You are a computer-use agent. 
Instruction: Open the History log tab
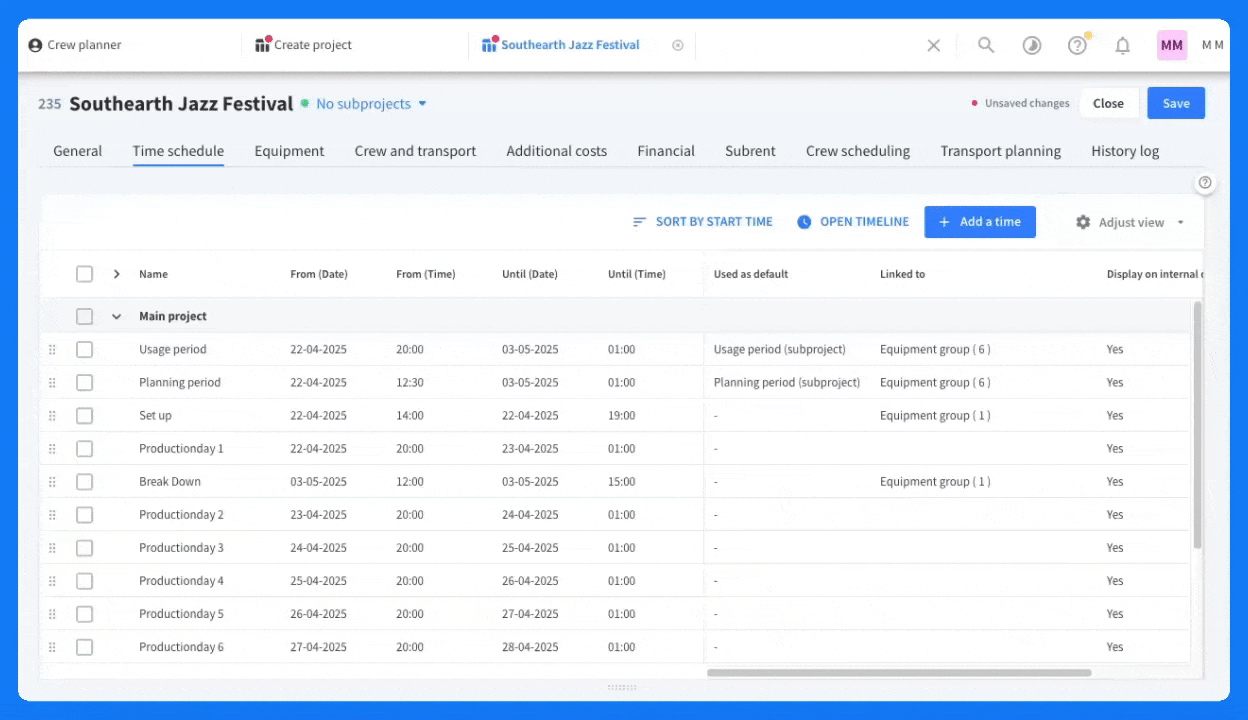point(1125,151)
